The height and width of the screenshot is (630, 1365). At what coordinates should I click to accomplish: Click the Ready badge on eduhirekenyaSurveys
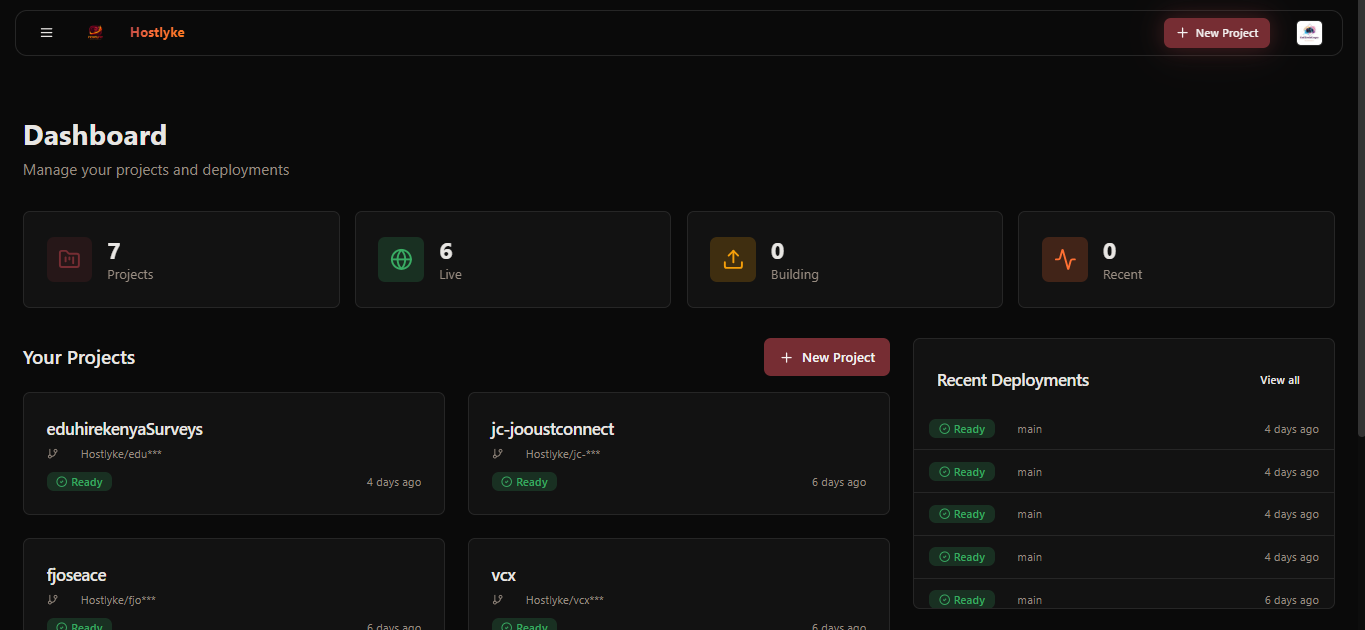coord(79,481)
